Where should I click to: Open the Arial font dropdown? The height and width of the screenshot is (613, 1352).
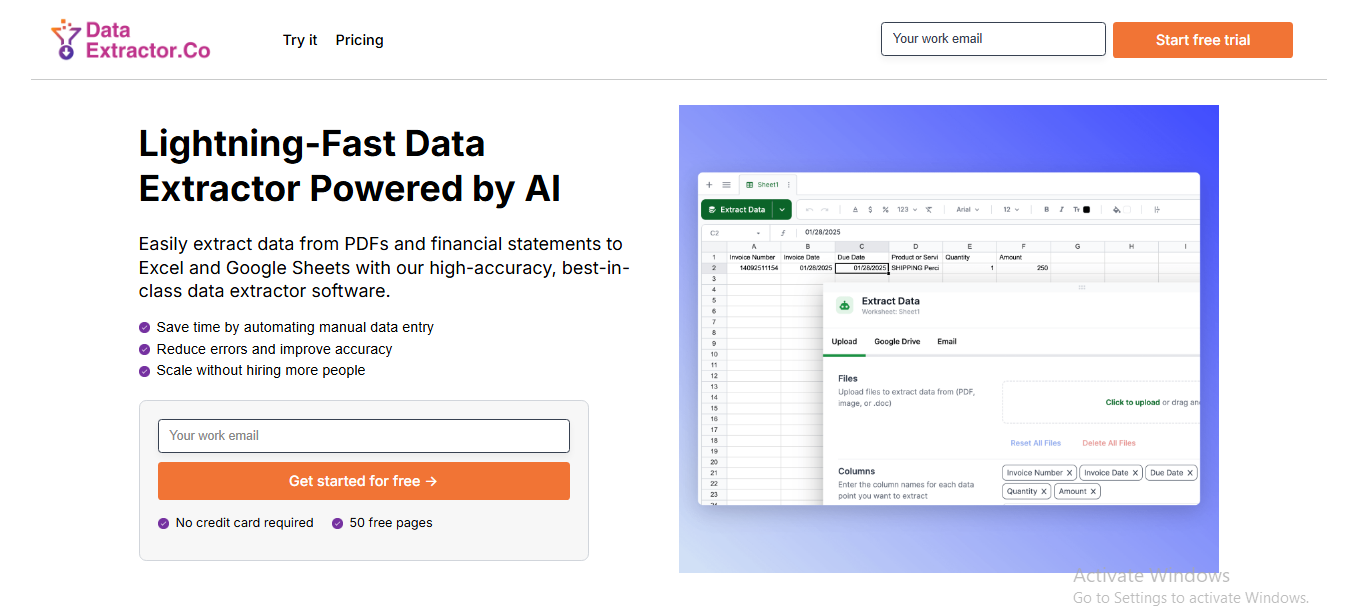(967, 210)
